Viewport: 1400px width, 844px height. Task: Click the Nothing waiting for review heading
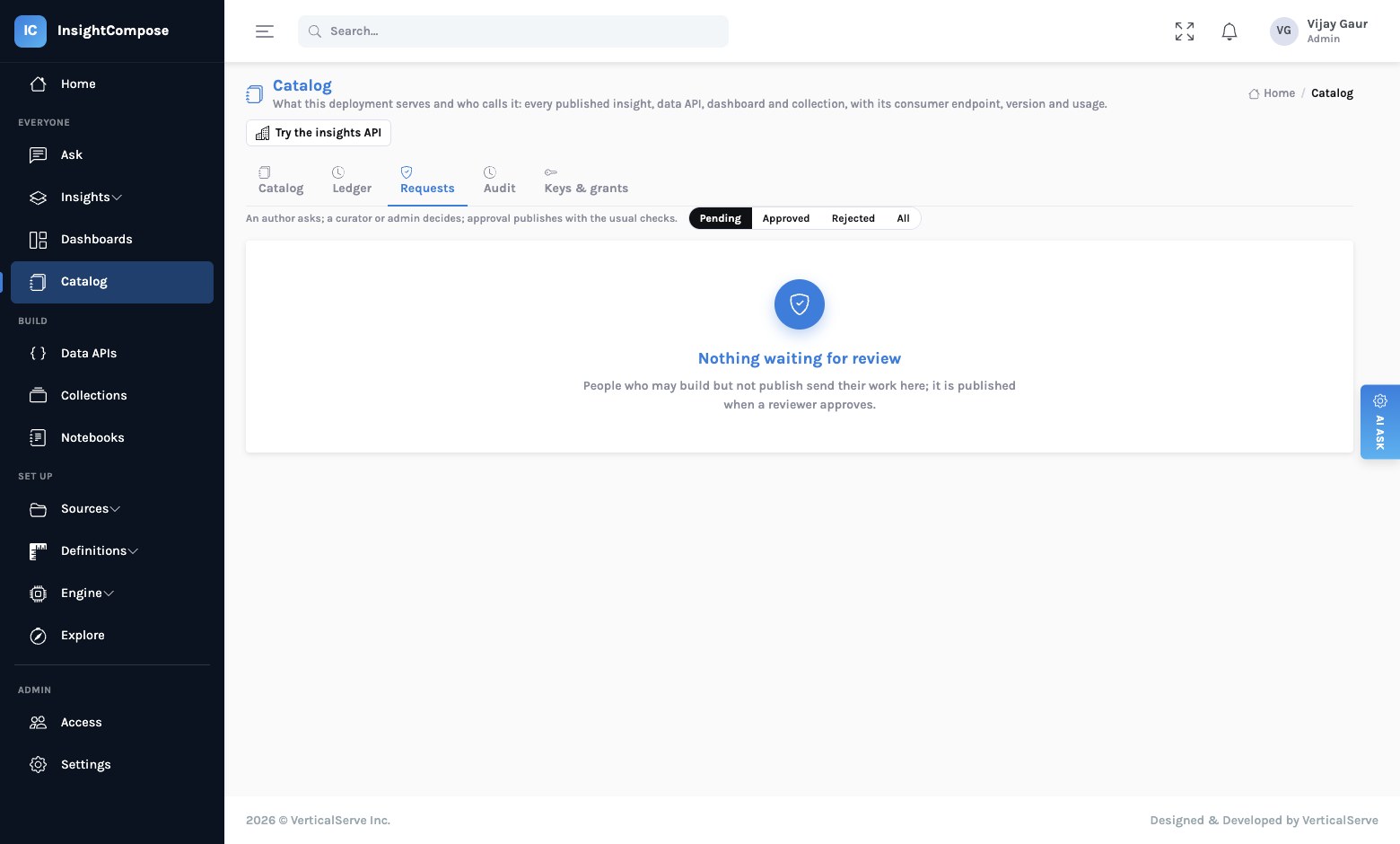(x=800, y=358)
